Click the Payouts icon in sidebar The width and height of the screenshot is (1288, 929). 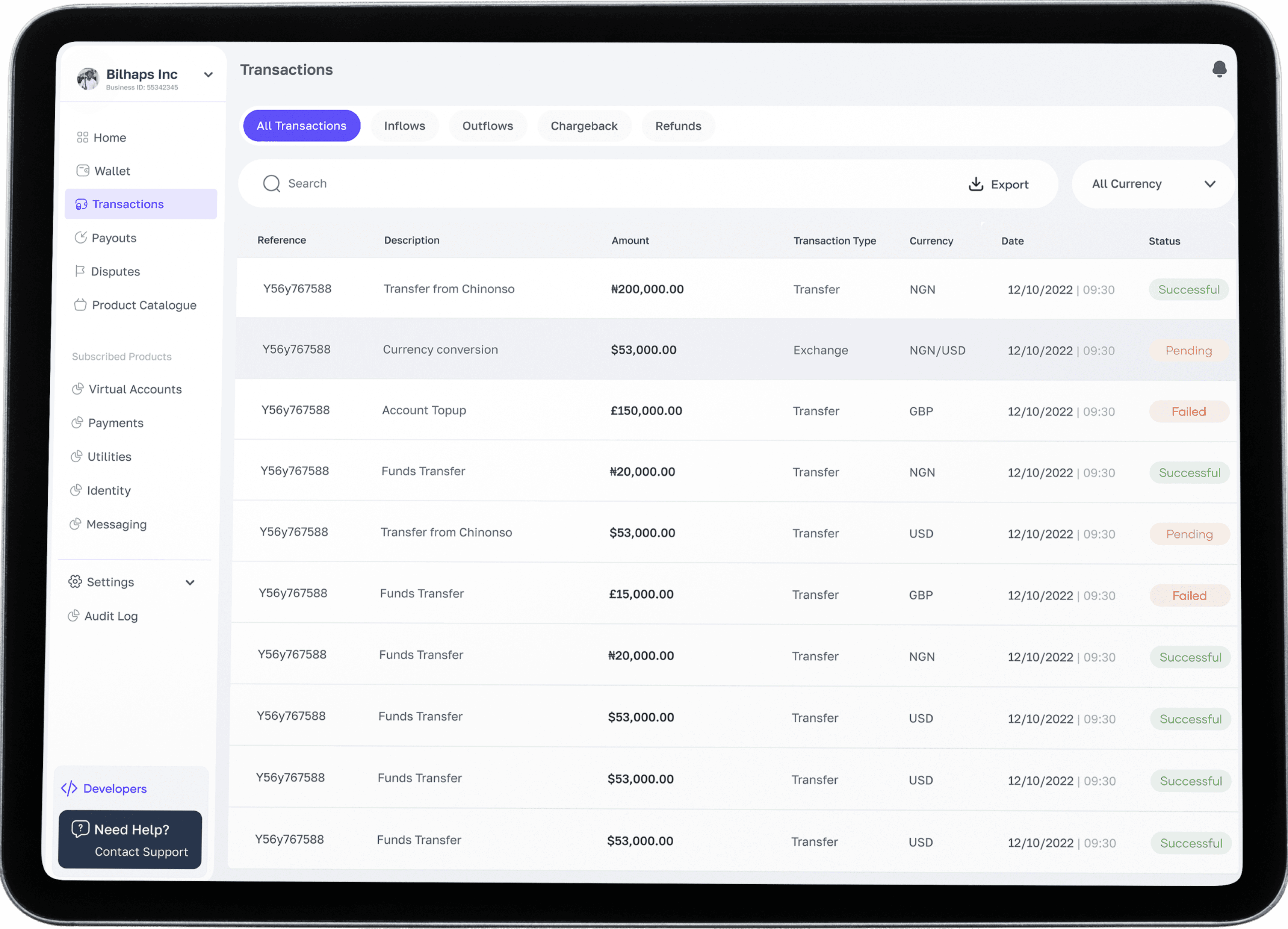click(x=81, y=238)
